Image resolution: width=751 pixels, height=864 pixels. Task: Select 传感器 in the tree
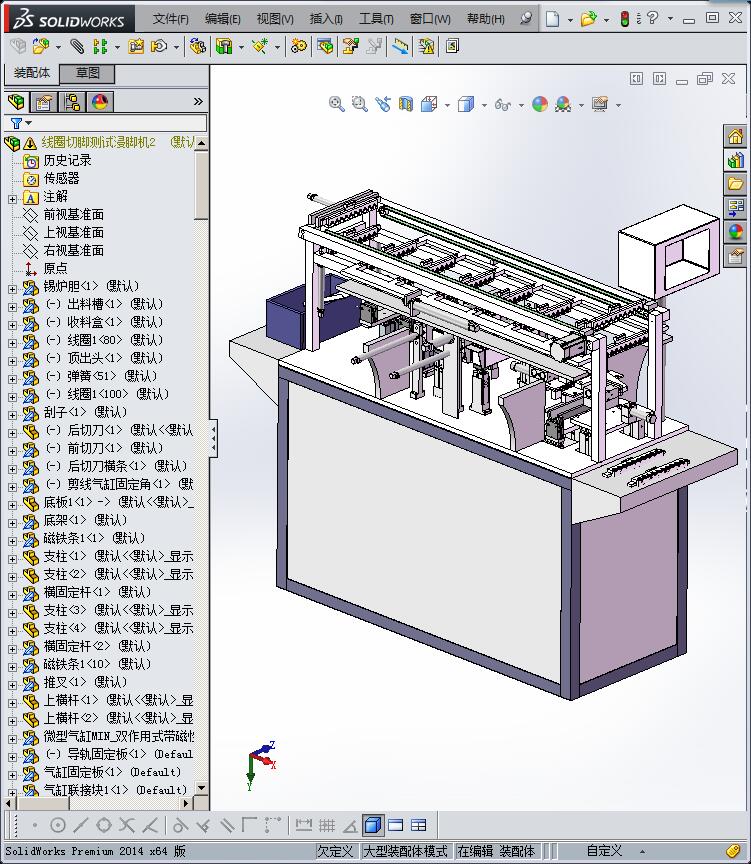click(x=61, y=179)
